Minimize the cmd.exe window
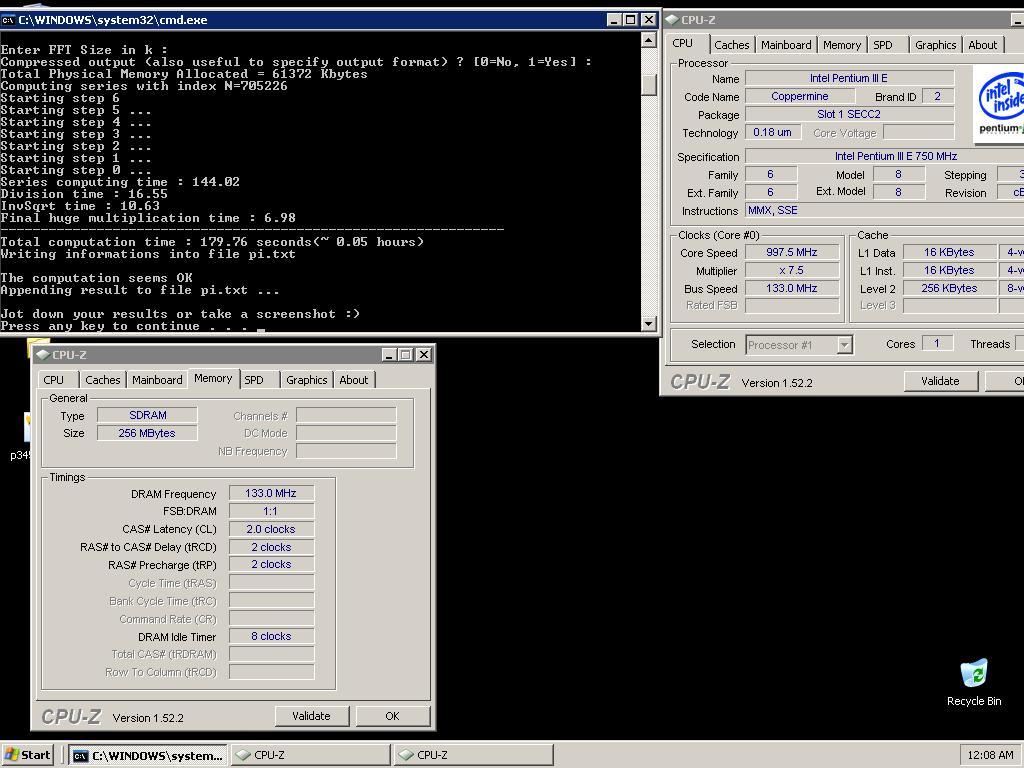This screenshot has width=1024, height=768. (x=614, y=20)
